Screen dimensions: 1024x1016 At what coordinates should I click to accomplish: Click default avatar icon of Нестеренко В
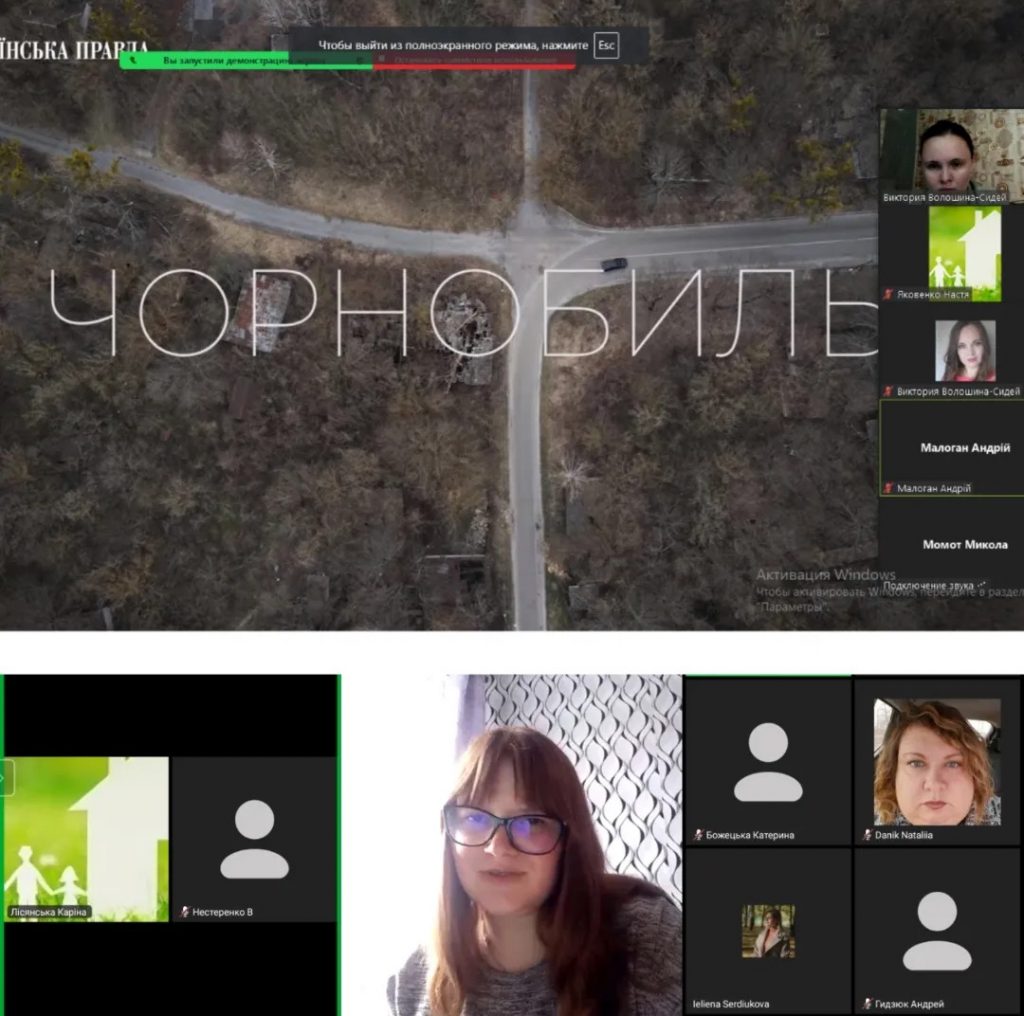click(254, 840)
